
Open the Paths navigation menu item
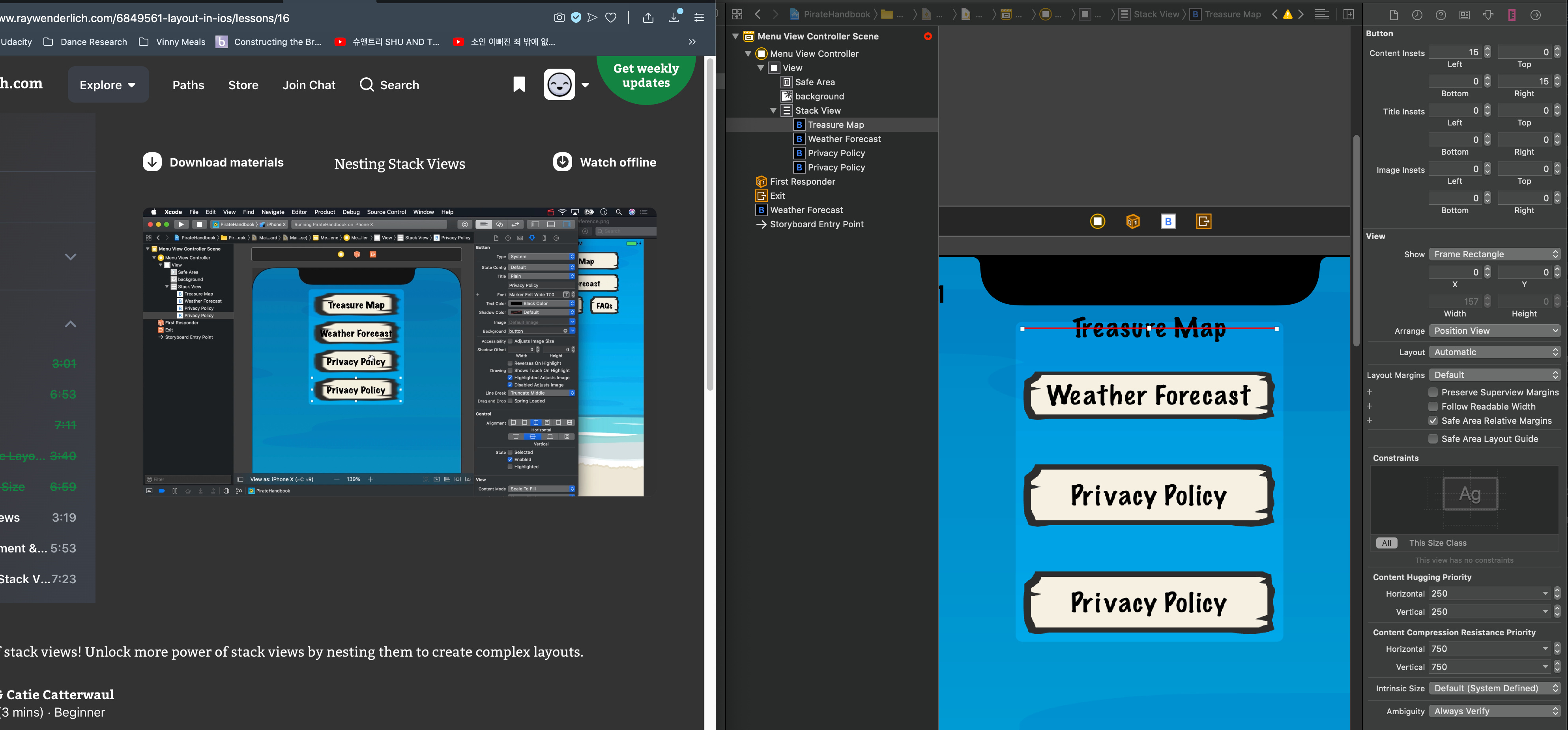188,85
